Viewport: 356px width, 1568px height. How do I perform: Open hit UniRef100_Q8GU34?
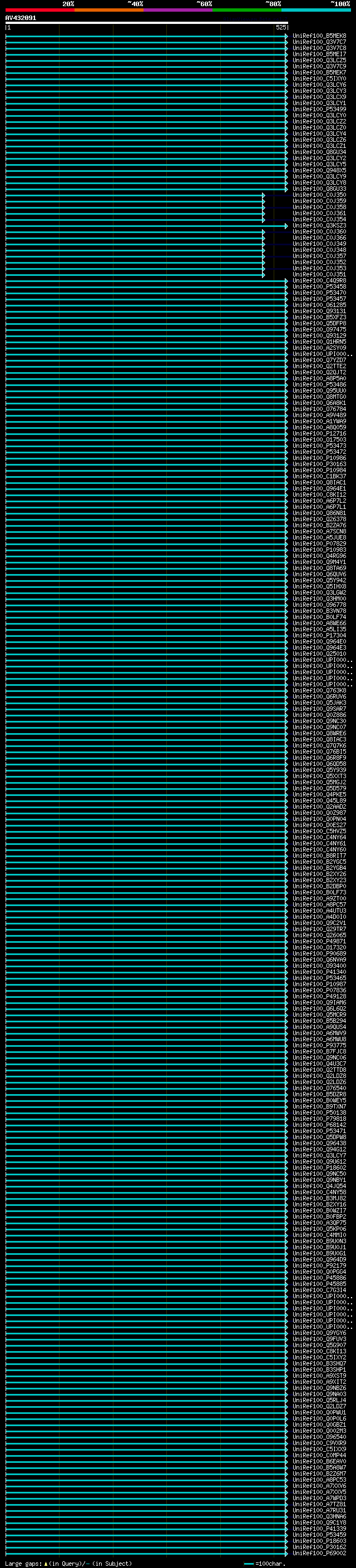tap(319, 152)
